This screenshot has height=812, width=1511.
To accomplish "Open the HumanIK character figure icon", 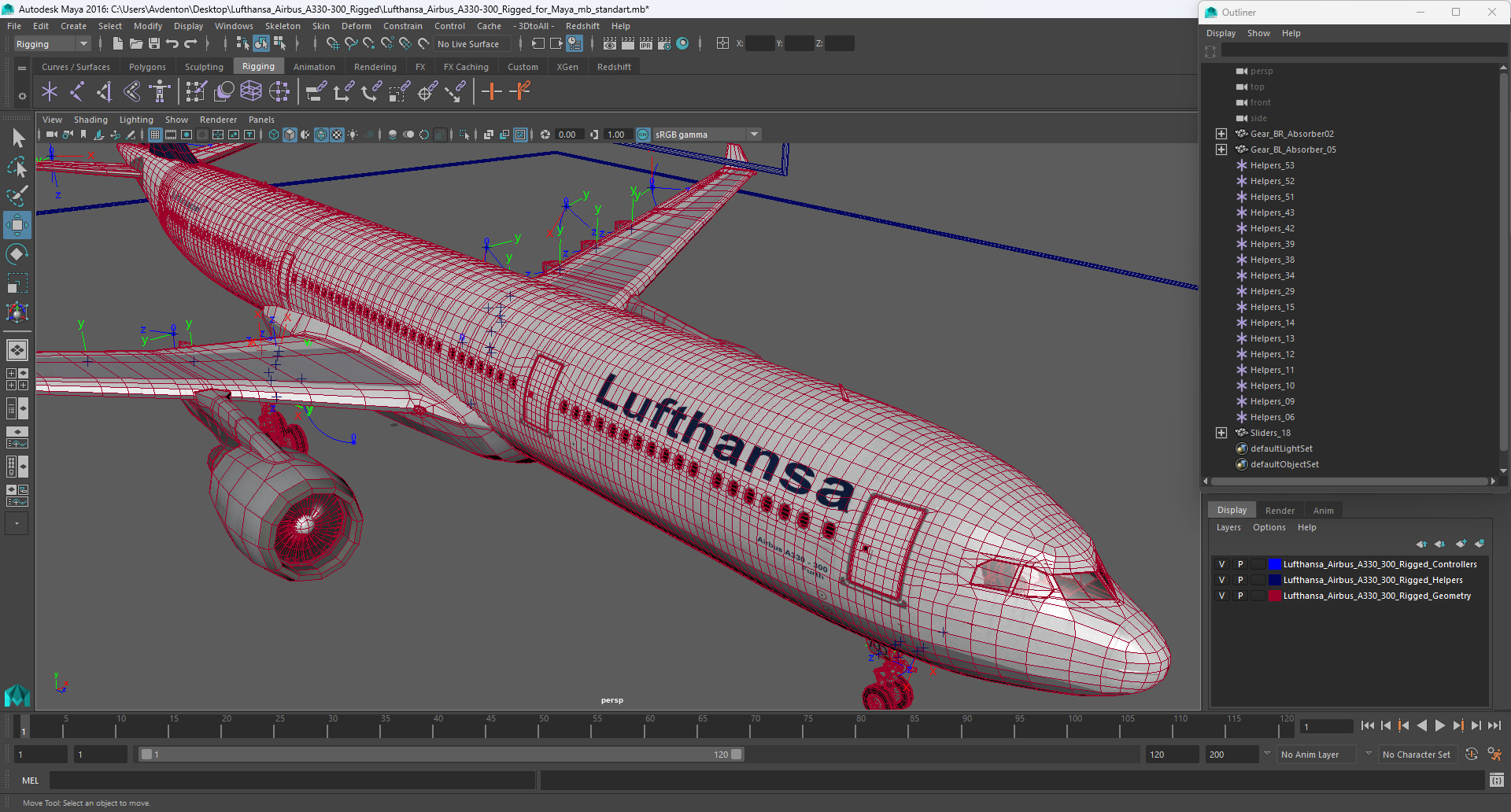I will pos(160,92).
